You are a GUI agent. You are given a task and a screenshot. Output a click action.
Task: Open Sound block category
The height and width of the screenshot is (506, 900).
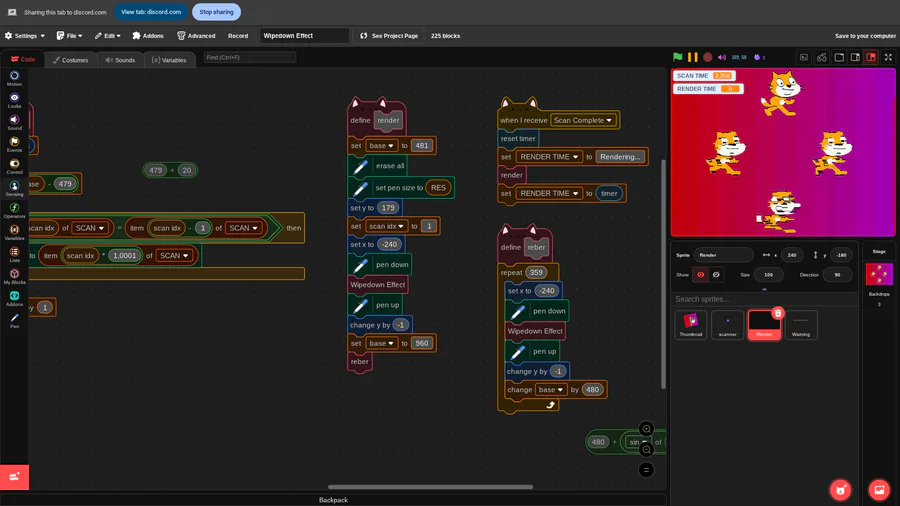pos(14,122)
